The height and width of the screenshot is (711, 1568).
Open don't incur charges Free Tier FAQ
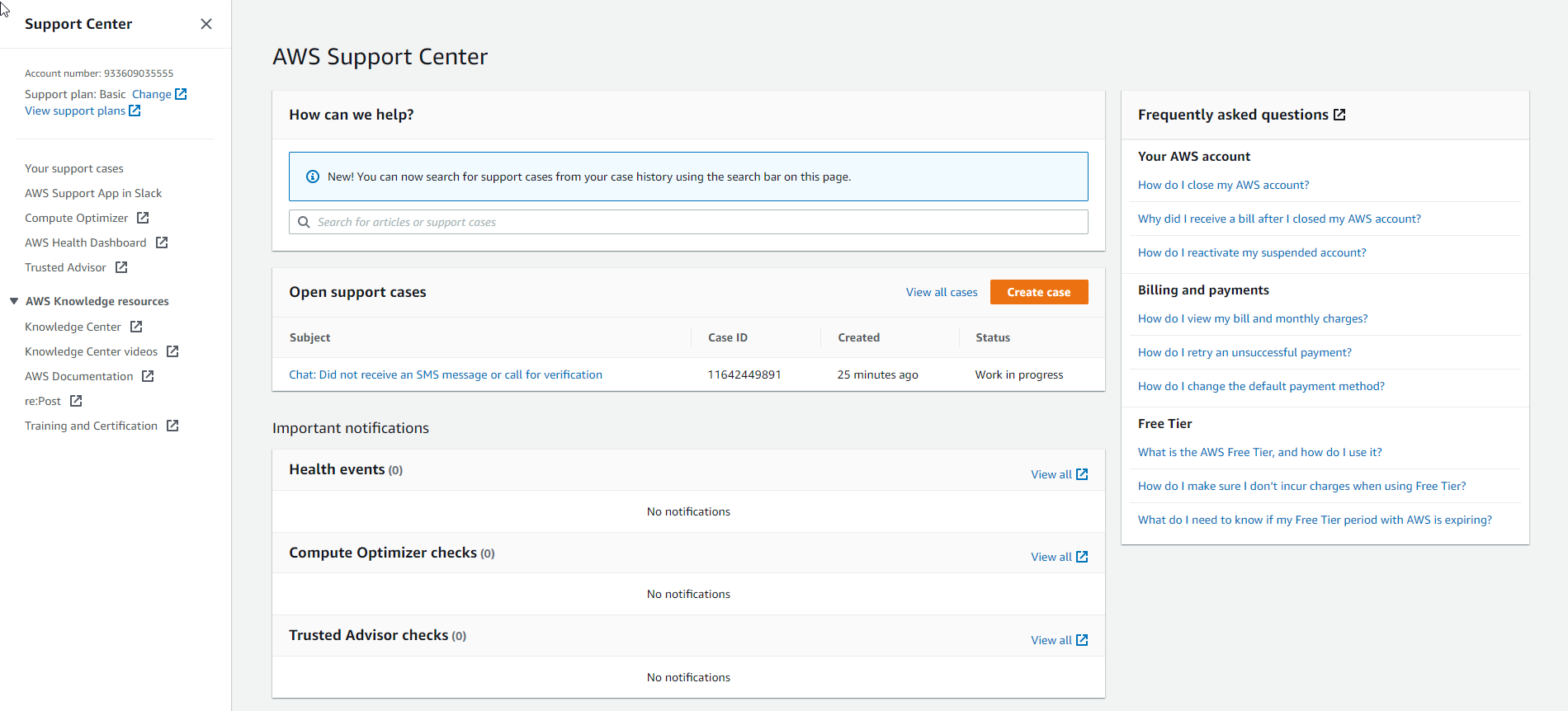pos(1302,486)
